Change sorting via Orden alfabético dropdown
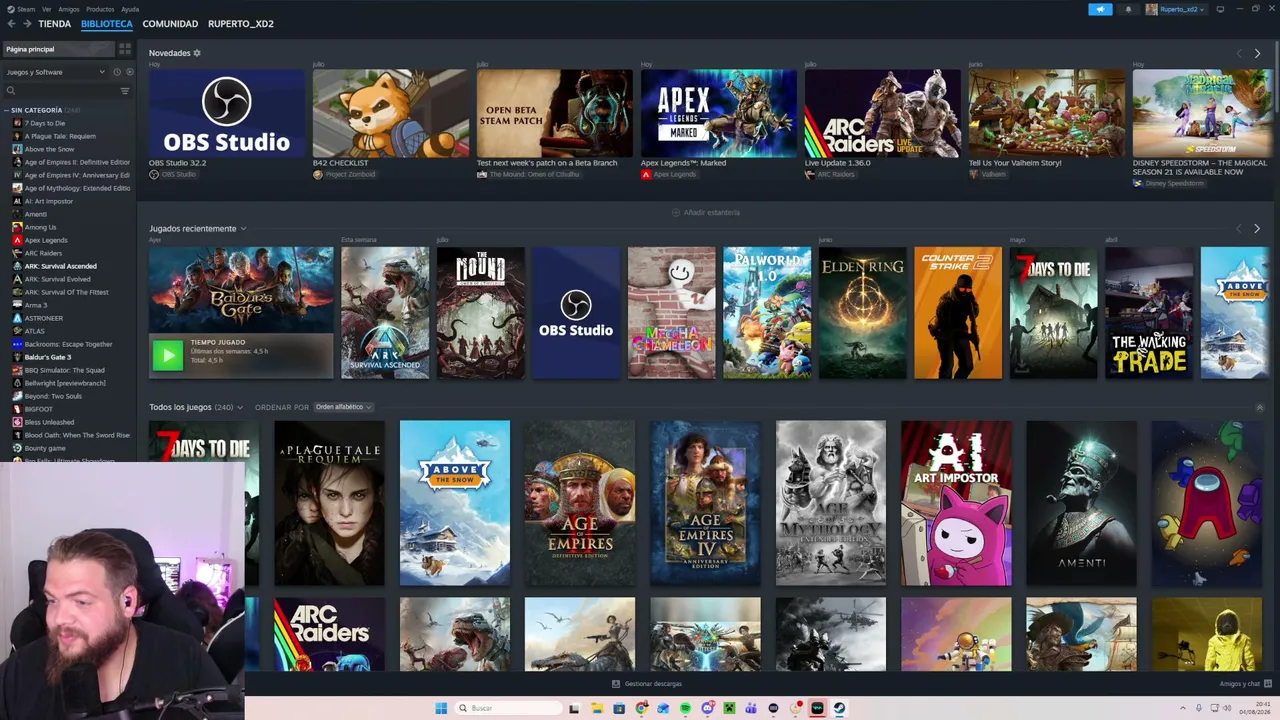1280x720 pixels. 343,407
